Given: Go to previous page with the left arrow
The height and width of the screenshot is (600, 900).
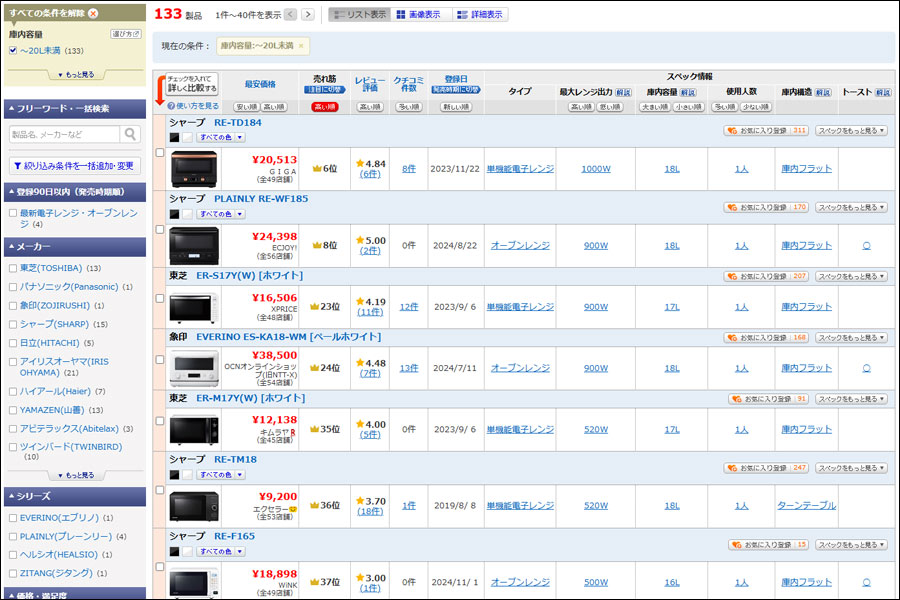Looking at the screenshot, I should pos(291,14).
